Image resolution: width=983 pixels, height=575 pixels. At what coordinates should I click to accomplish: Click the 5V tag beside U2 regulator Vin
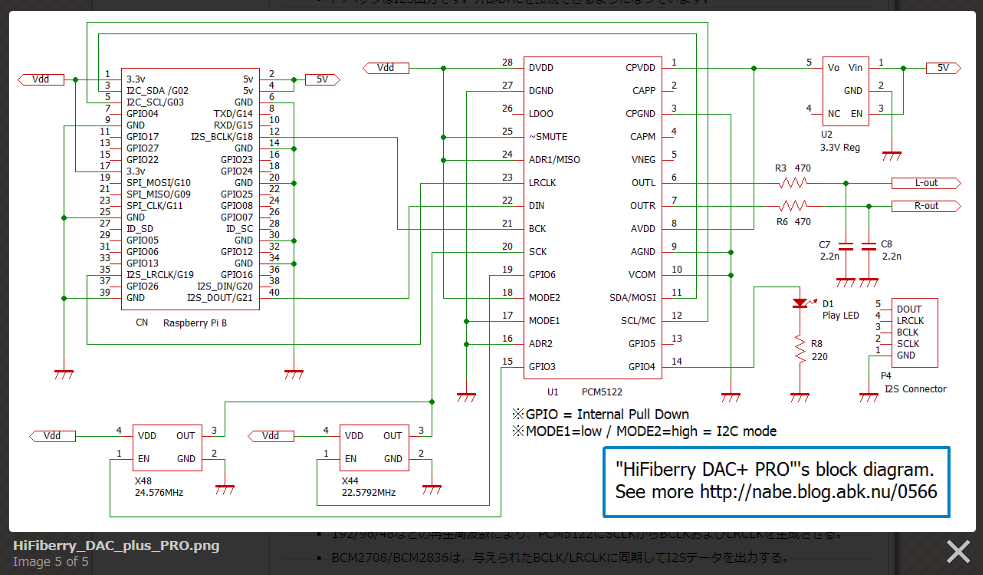pyautogui.click(x=943, y=68)
